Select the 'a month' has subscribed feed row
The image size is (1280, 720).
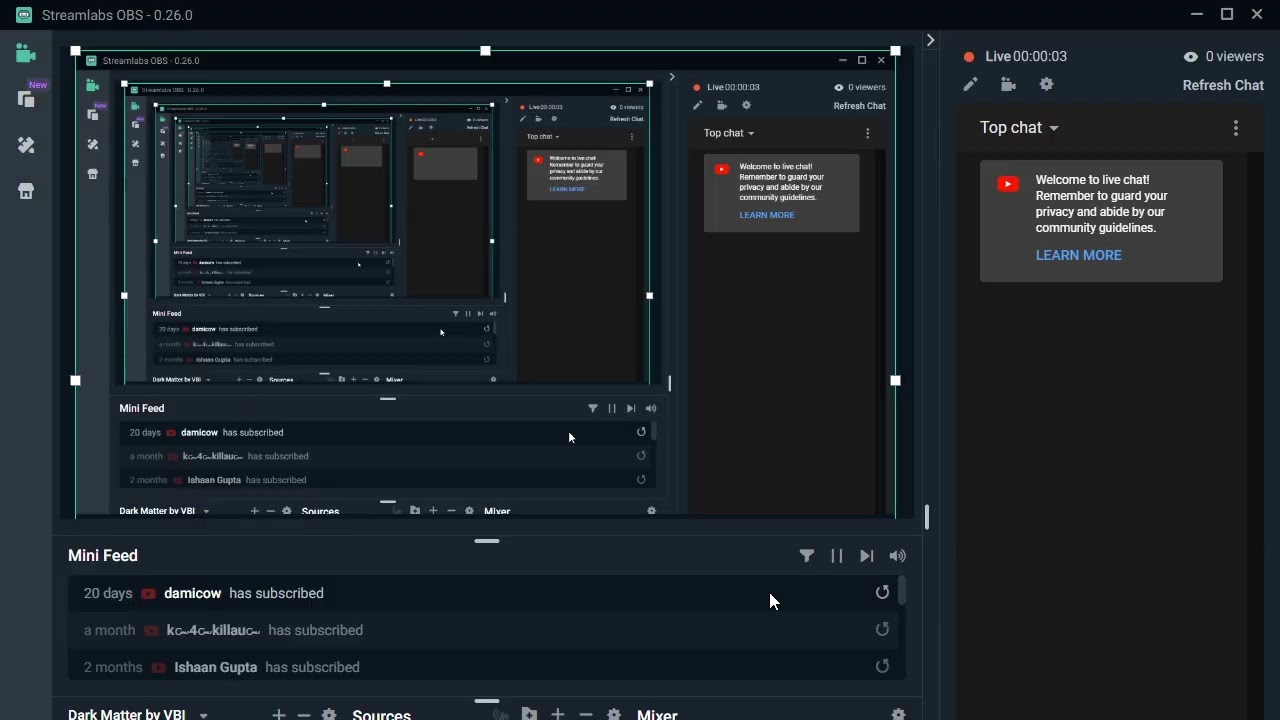point(482,630)
